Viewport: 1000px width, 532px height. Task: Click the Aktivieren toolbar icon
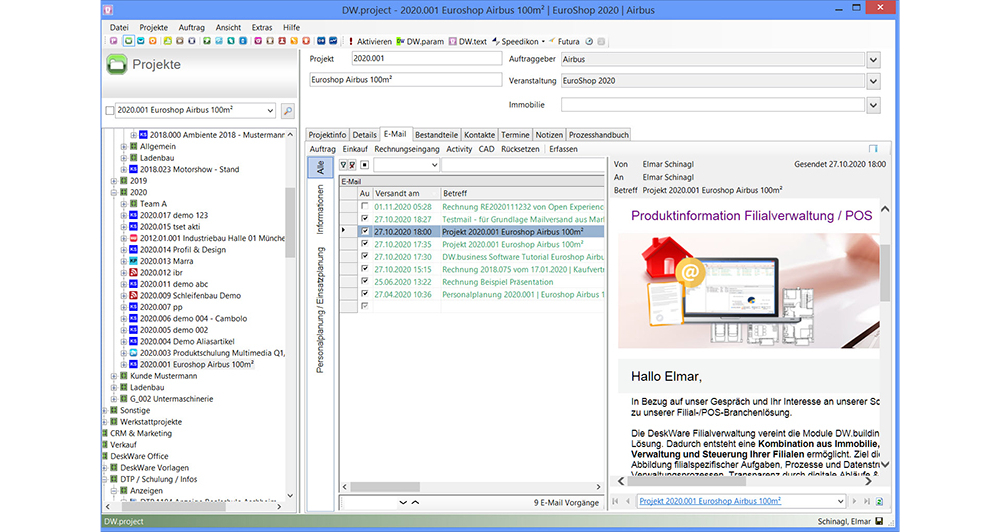coord(369,42)
